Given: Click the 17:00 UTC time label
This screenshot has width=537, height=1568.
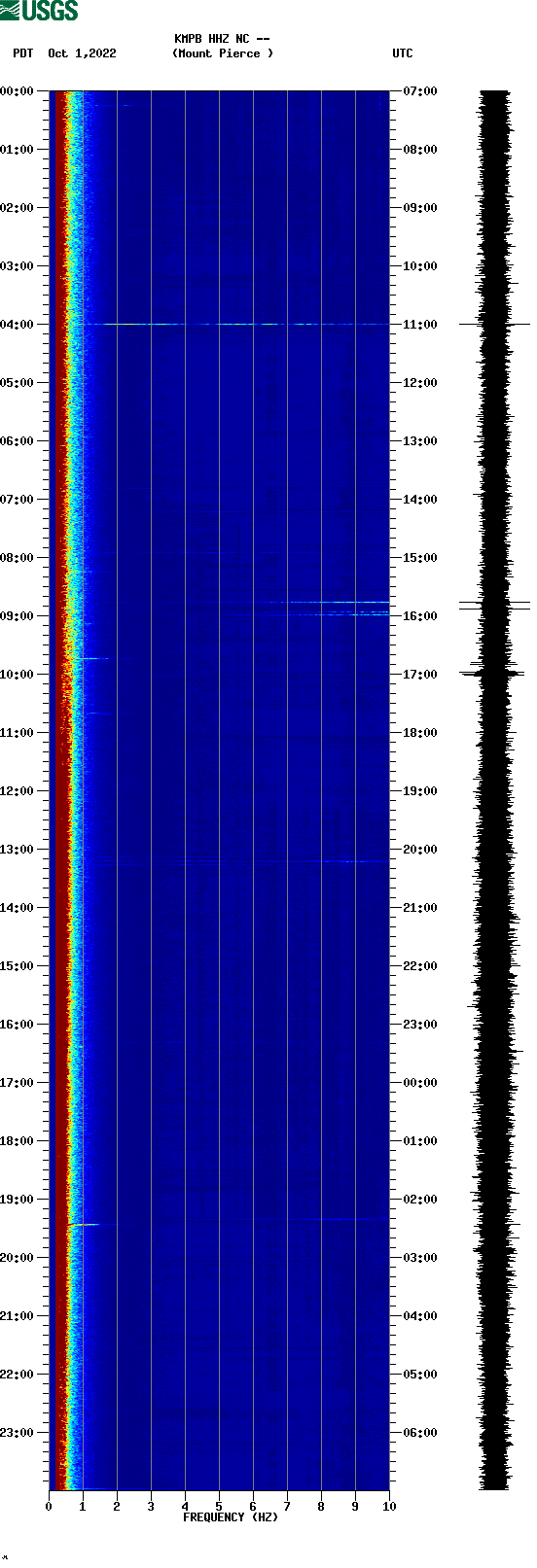Looking at the screenshot, I should 420,675.
